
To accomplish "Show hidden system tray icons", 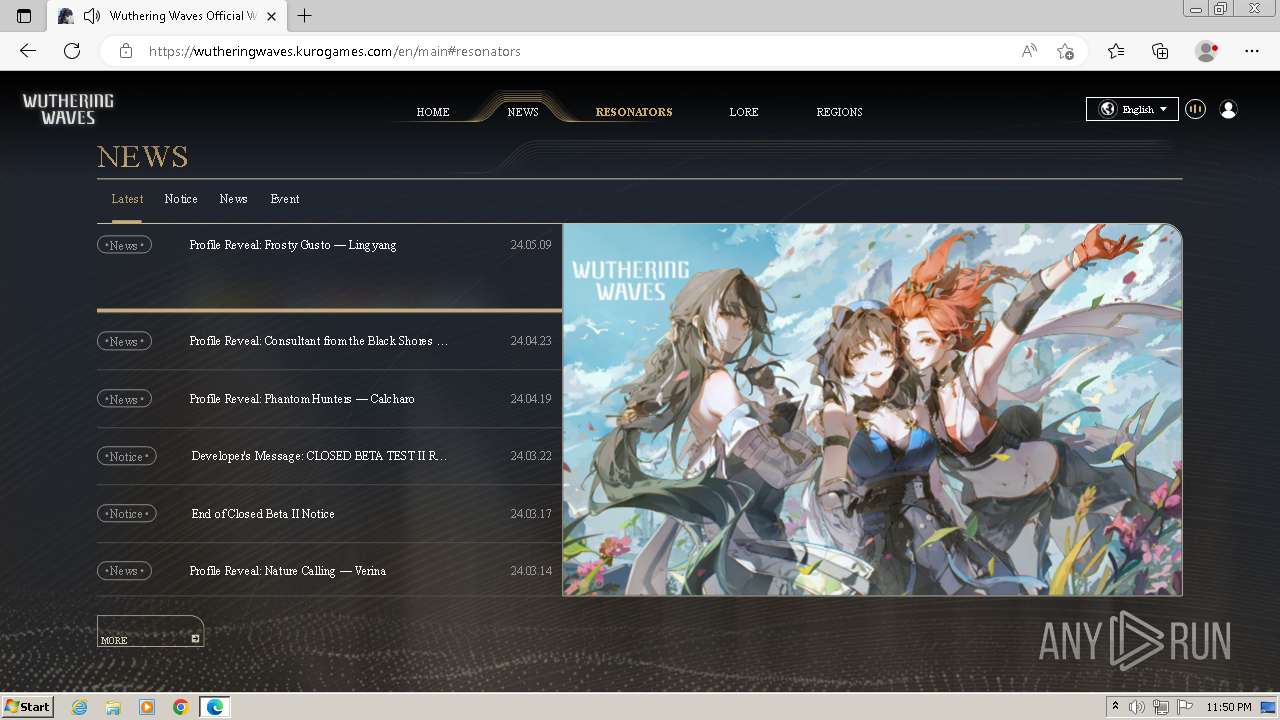I will tap(1115, 707).
